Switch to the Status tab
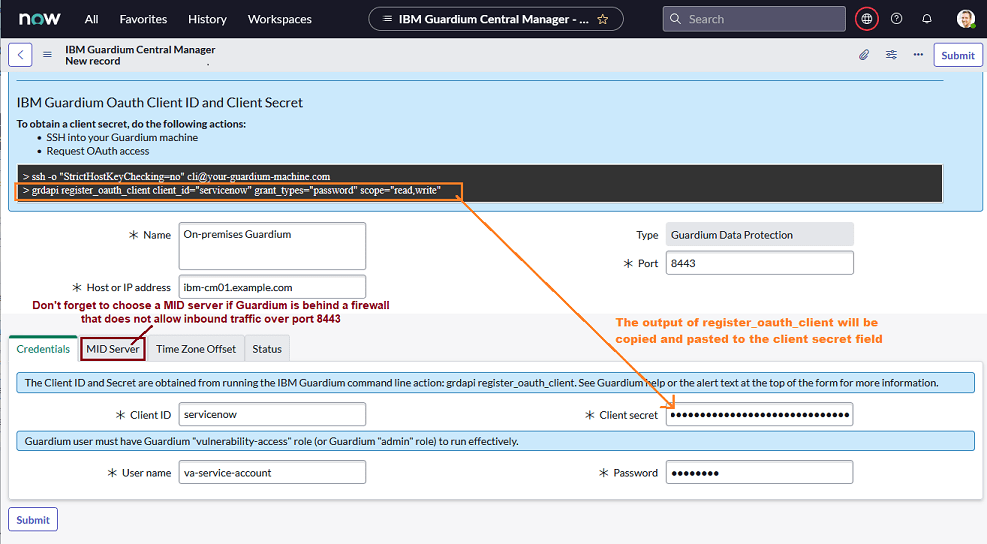The image size is (987, 544). (x=267, y=349)
